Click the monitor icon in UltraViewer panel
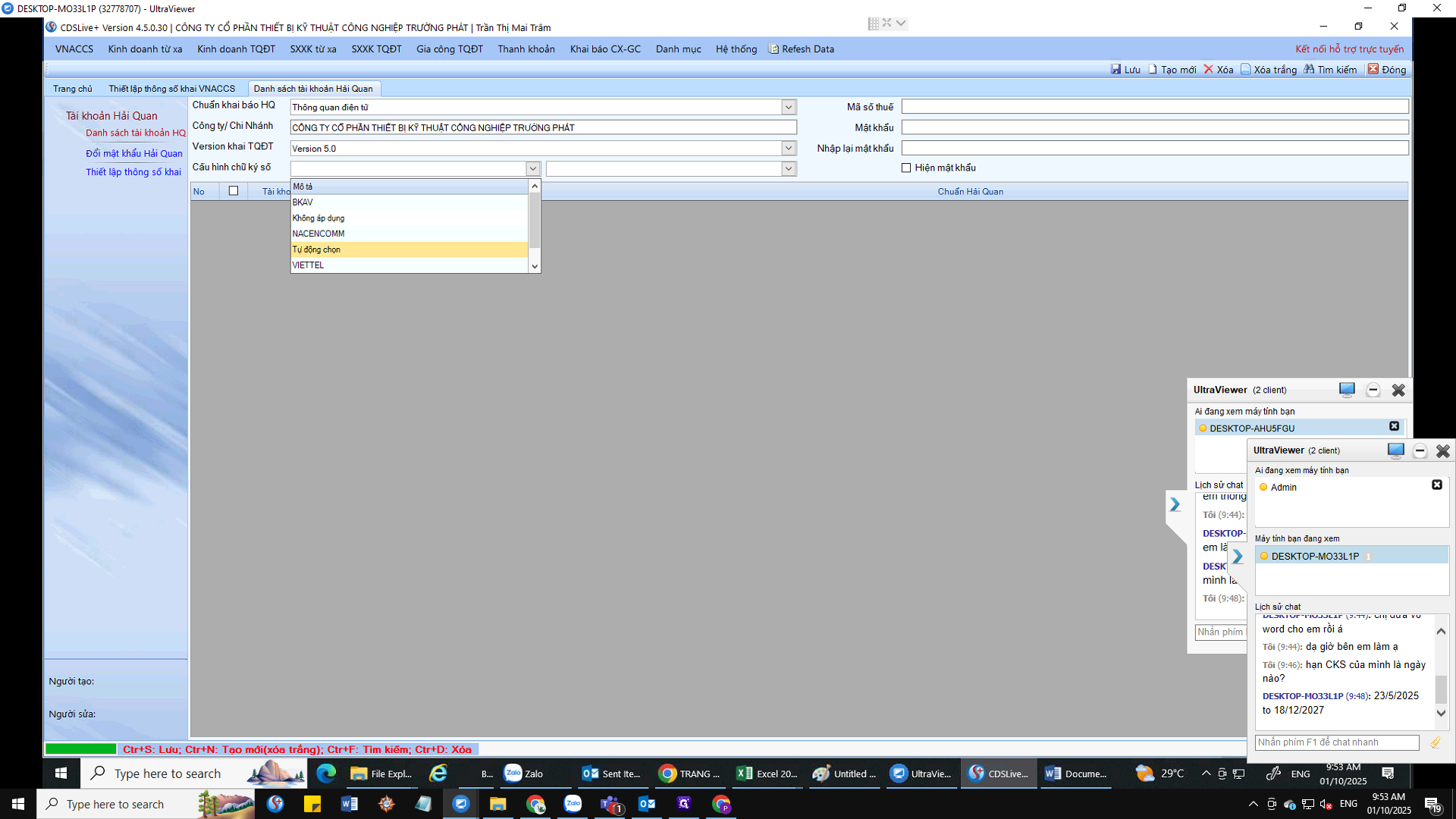 (x=1395, y=450)
